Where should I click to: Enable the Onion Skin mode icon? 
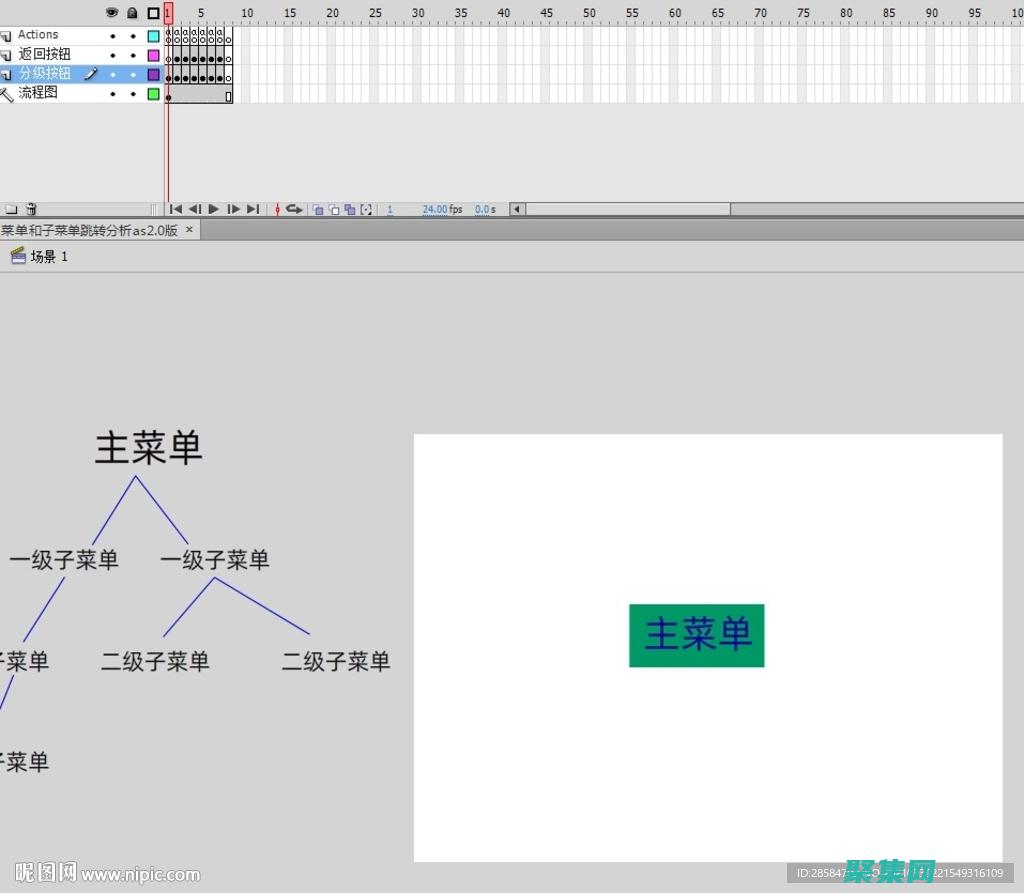tap(318, 209)
